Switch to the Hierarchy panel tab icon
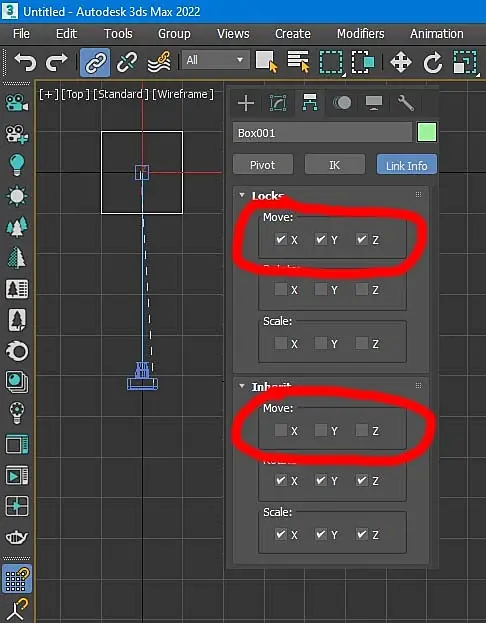This screenshot has height=623, width=486. coord(310,103)
